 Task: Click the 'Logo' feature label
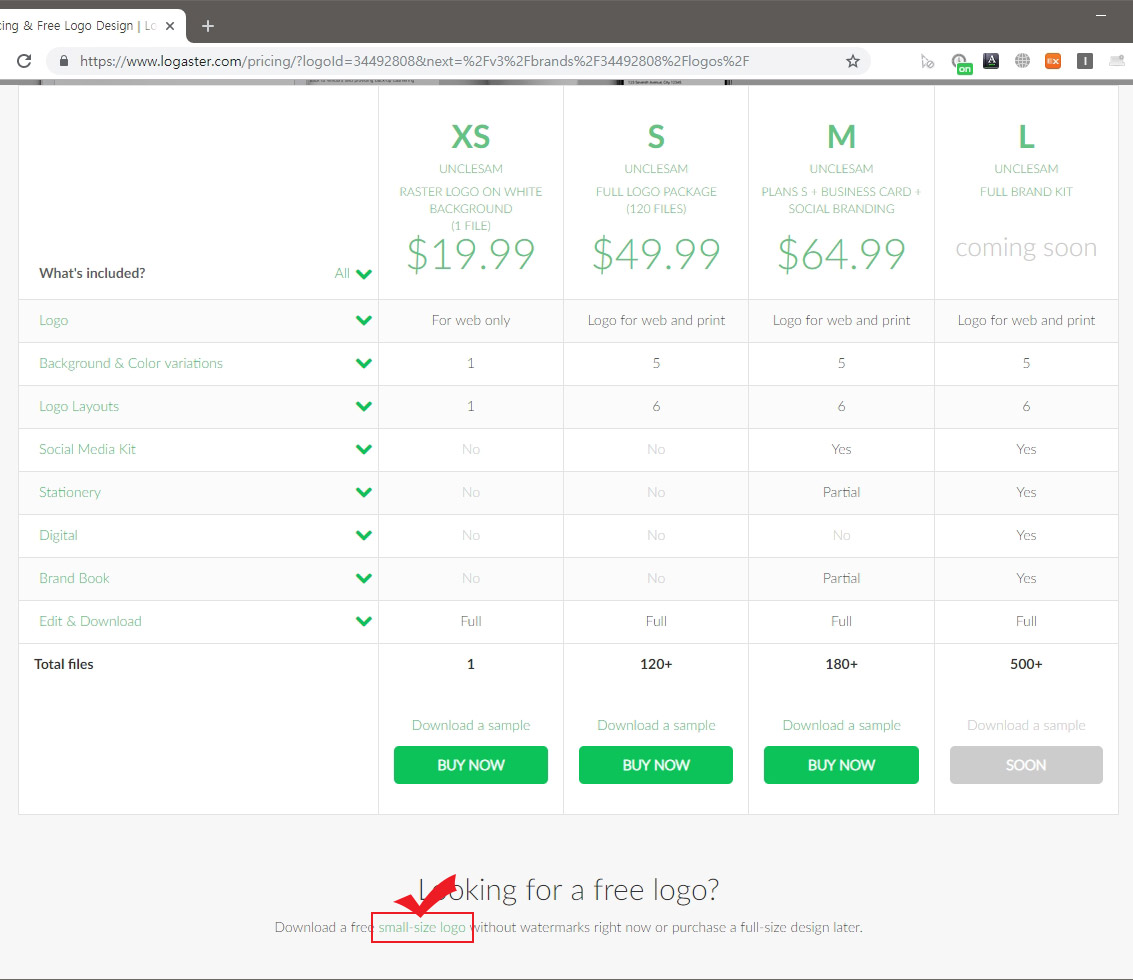[x=53, y=320]
